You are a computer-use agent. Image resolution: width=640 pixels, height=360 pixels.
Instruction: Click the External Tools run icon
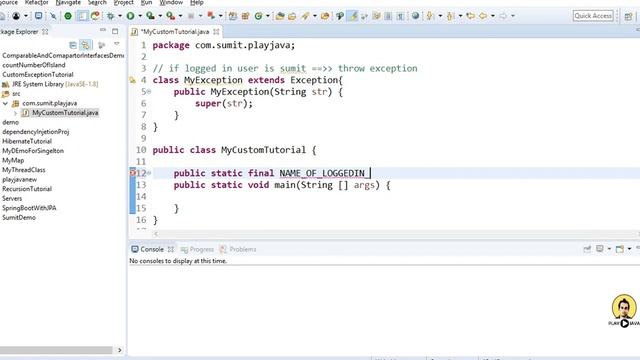pos(171,16)
